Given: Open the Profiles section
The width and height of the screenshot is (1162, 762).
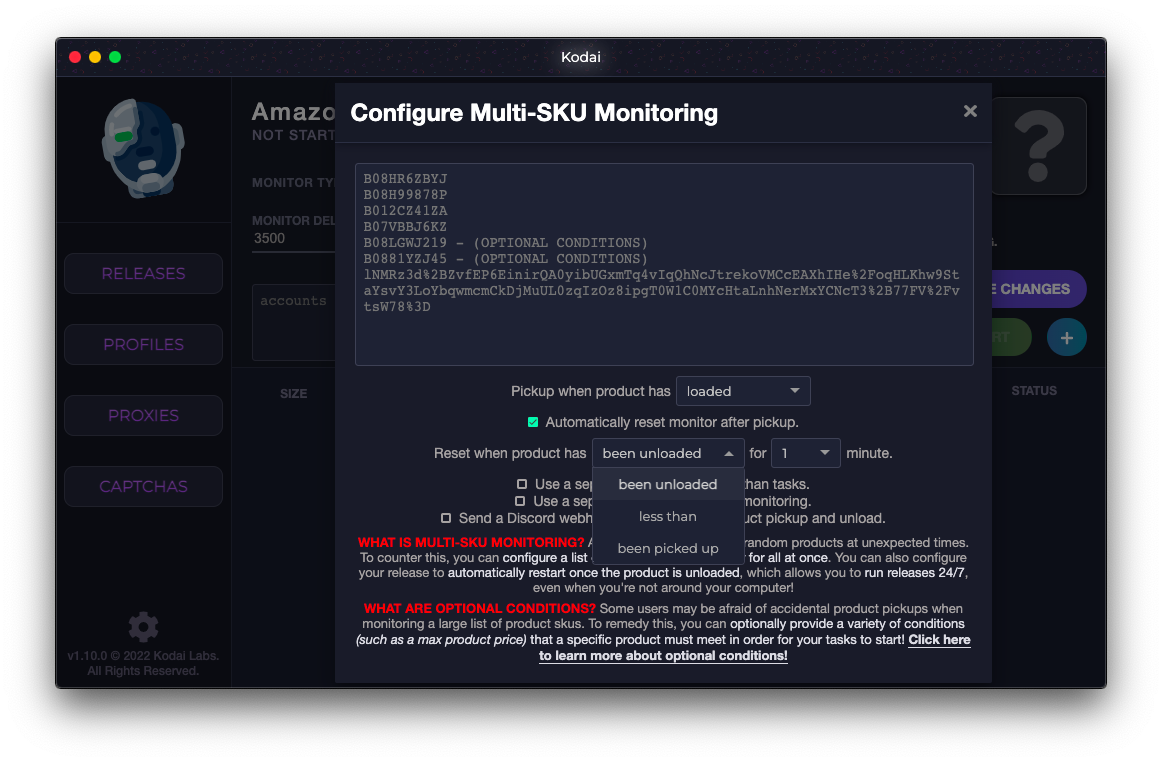Looking at the screenshot, I should (x=143, y=345).
